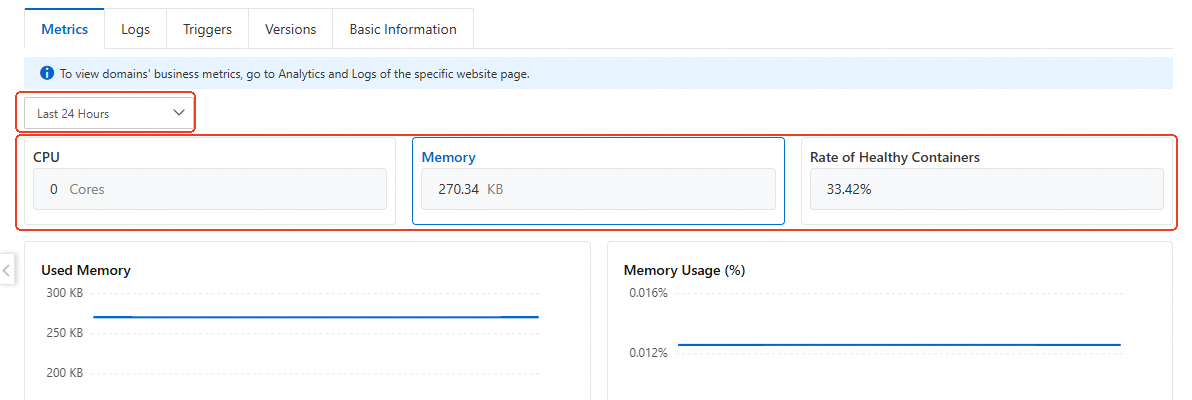Screen dimensions: 1192x400
Task: Click the blue info icon in banner
Action: pos(47,73)
